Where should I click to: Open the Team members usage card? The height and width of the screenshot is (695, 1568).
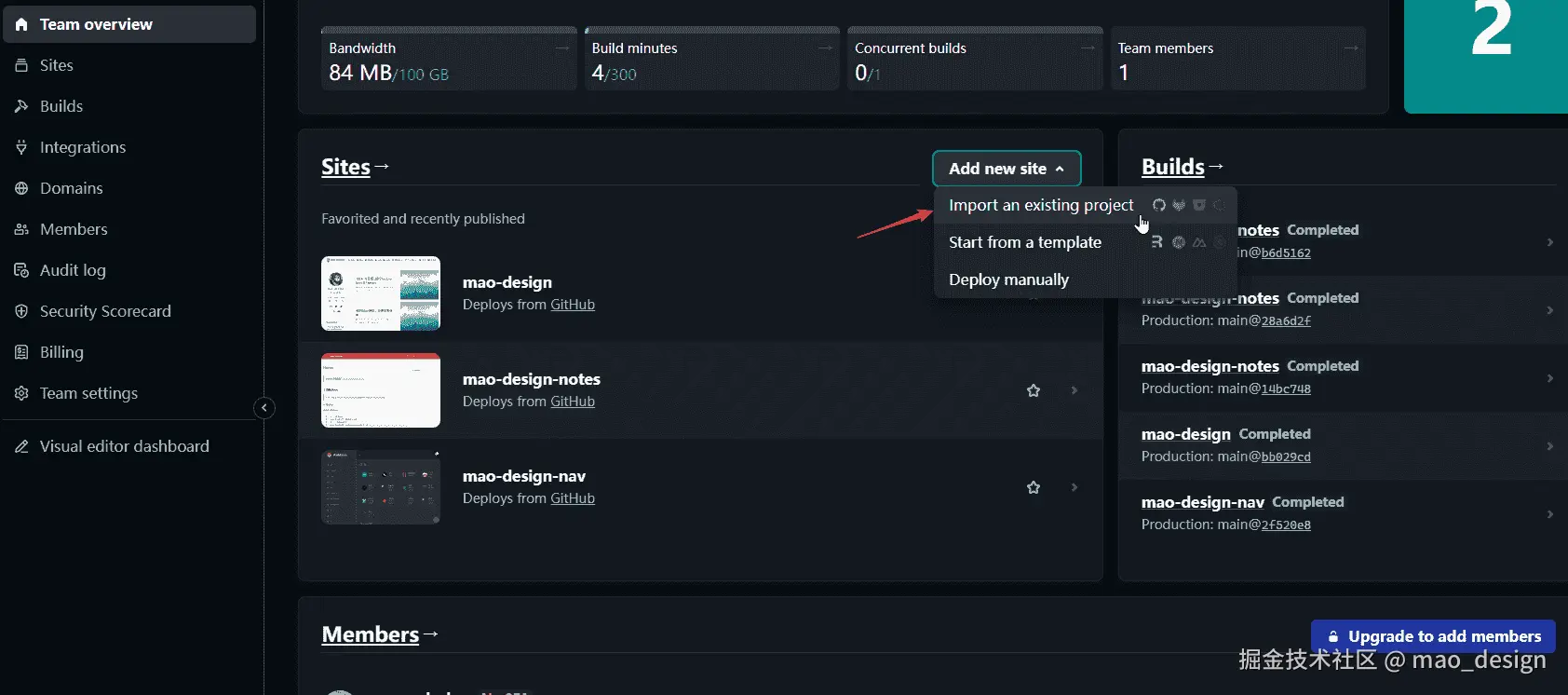point(1238,60)
